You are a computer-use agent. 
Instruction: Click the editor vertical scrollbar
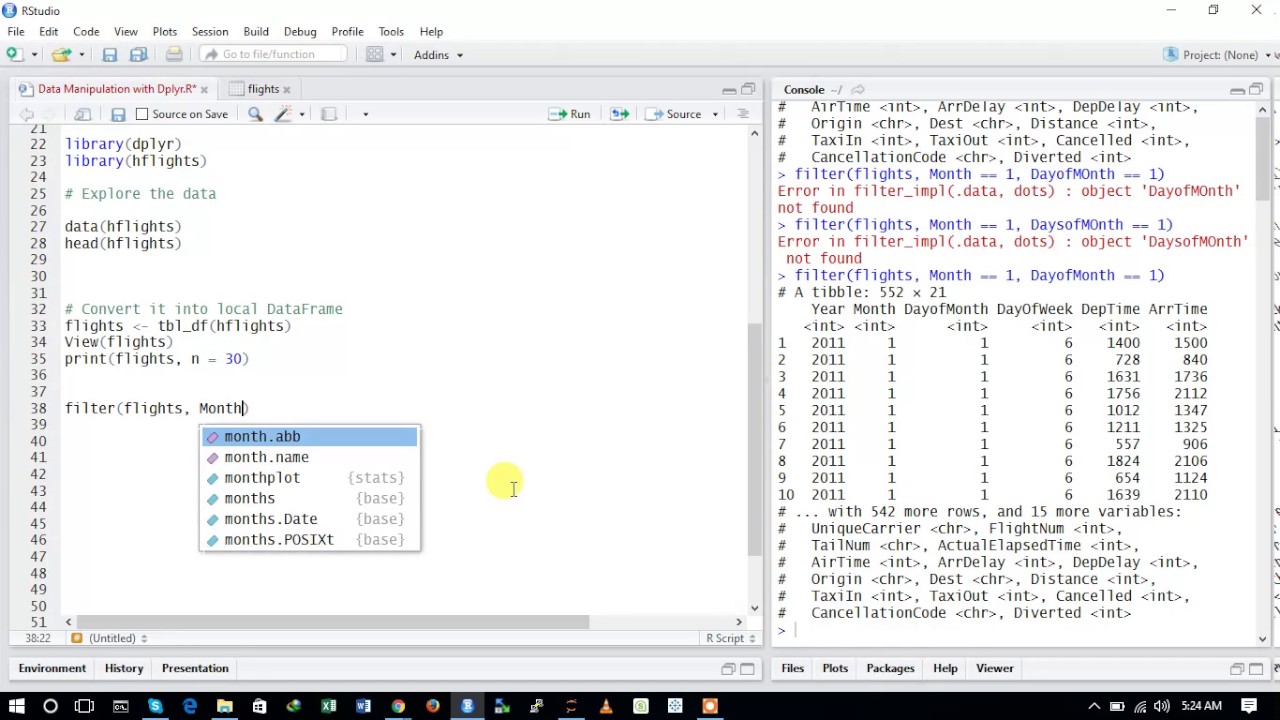pos(755,440)
